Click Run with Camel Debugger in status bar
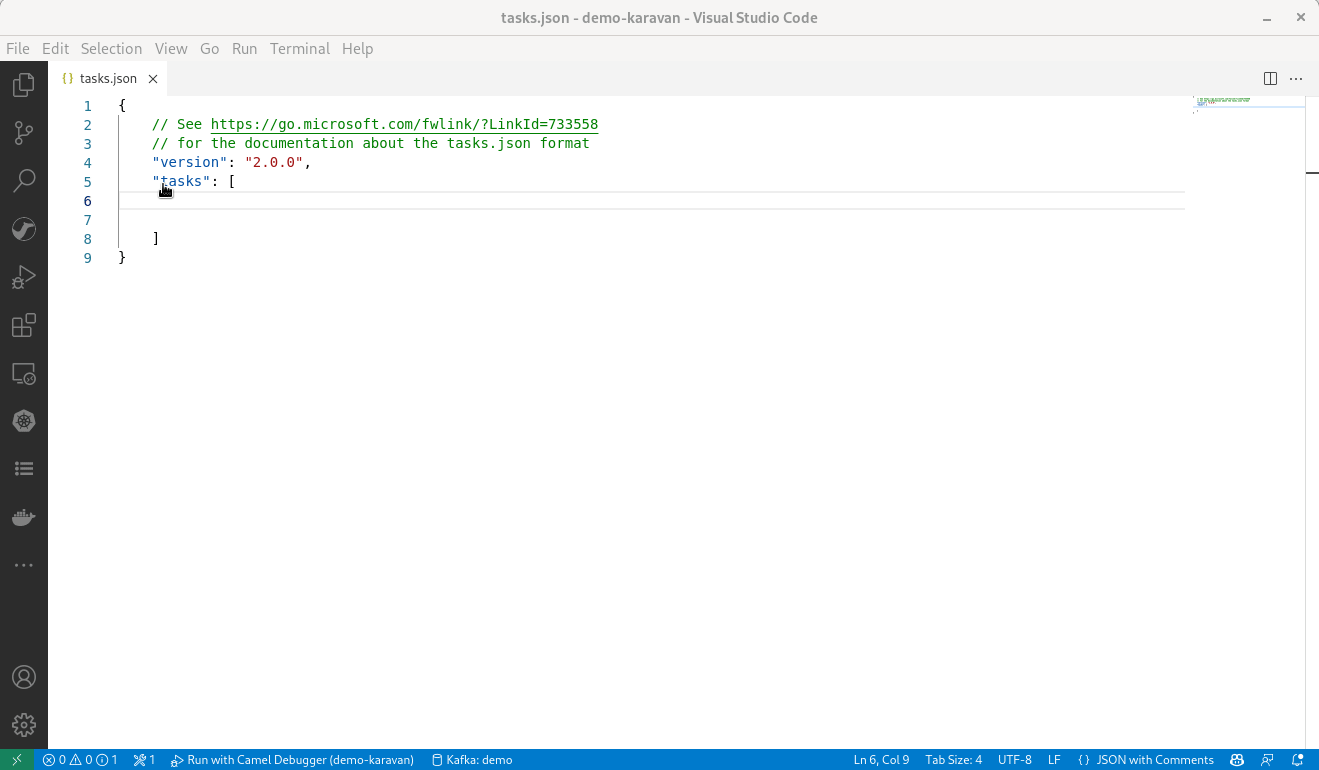Viewport: 1319px width, 770px height. [x=292, y=759]
